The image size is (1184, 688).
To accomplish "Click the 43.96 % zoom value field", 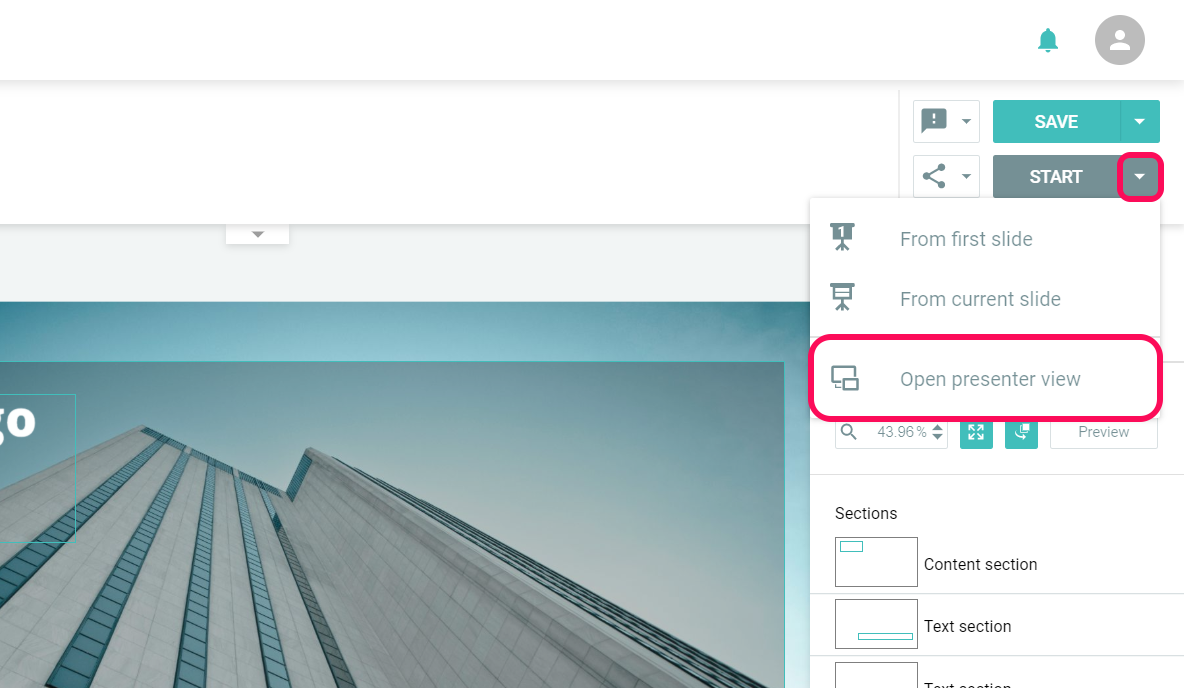I will [901, 432].
